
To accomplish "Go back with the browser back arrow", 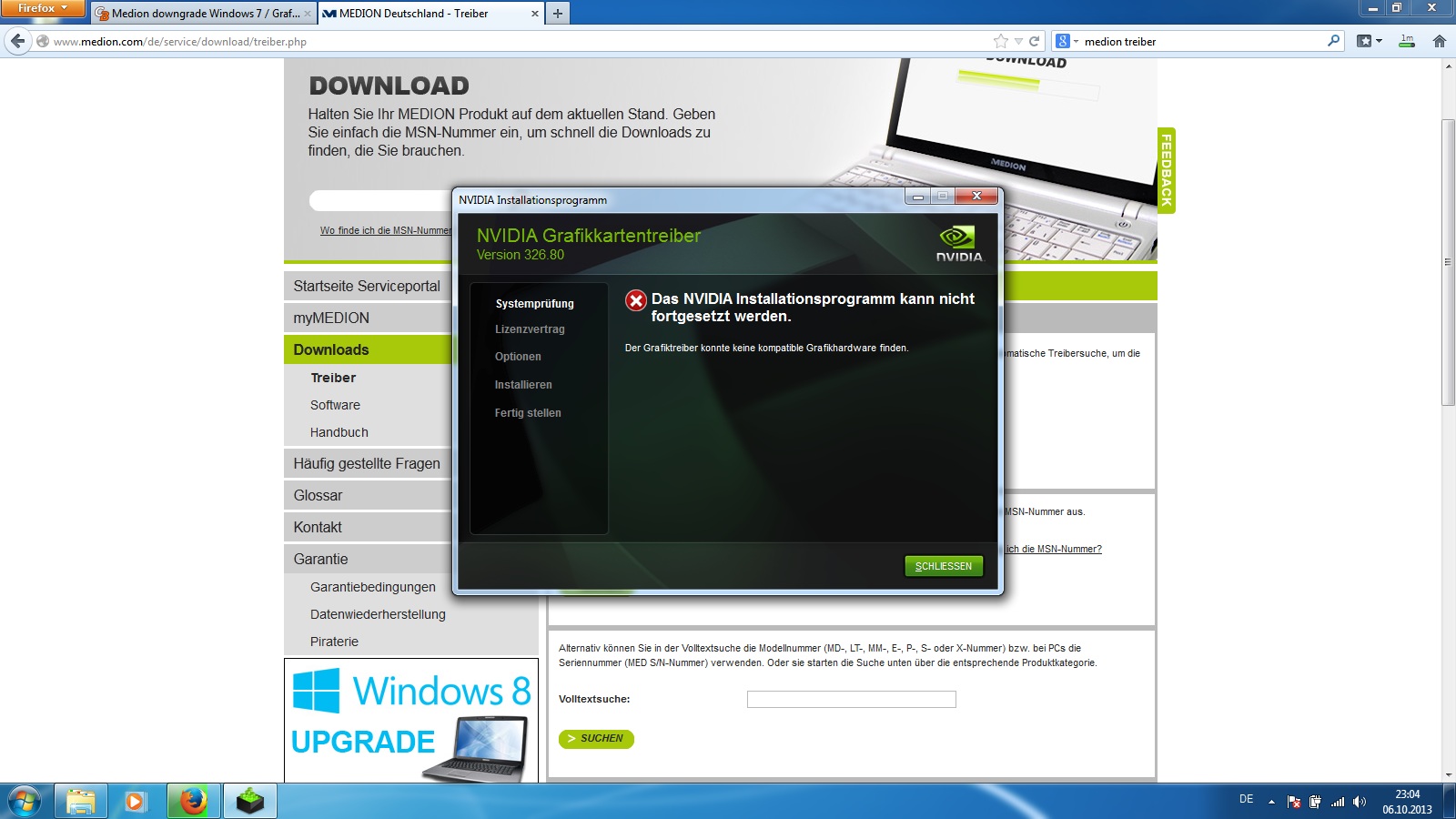I will pos(17,41).
